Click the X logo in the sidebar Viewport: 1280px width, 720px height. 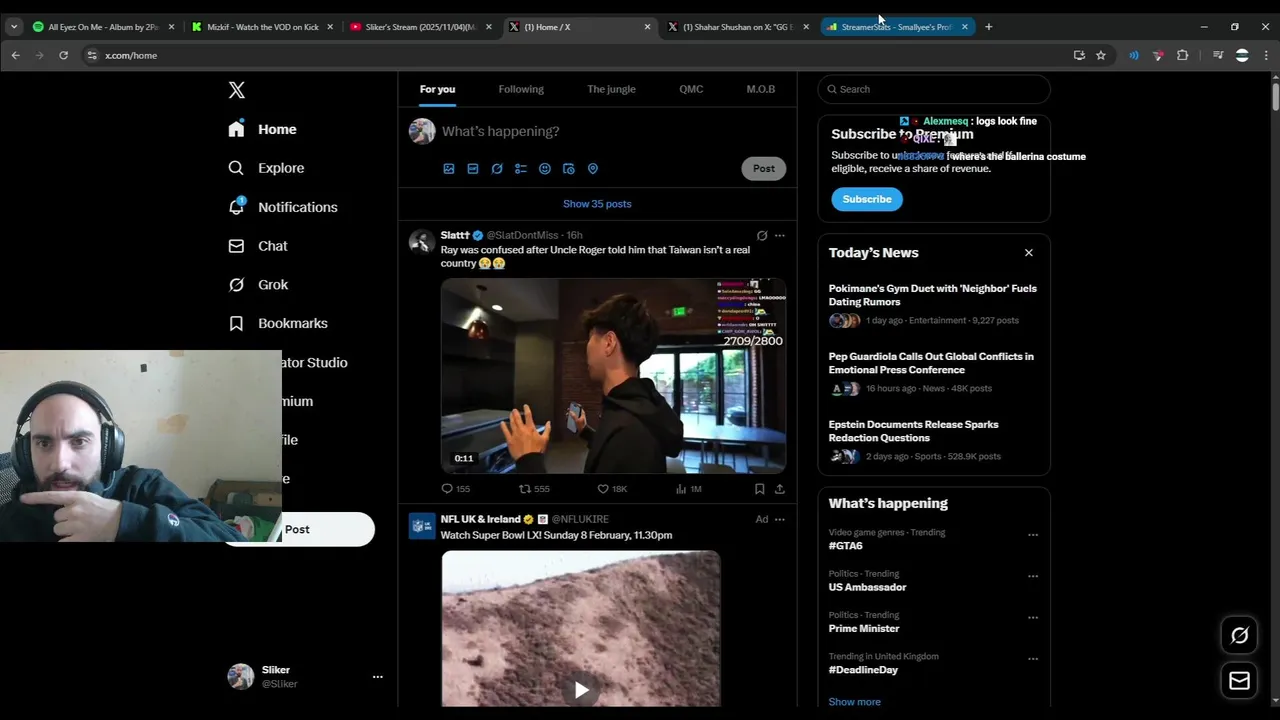point(236,90)
